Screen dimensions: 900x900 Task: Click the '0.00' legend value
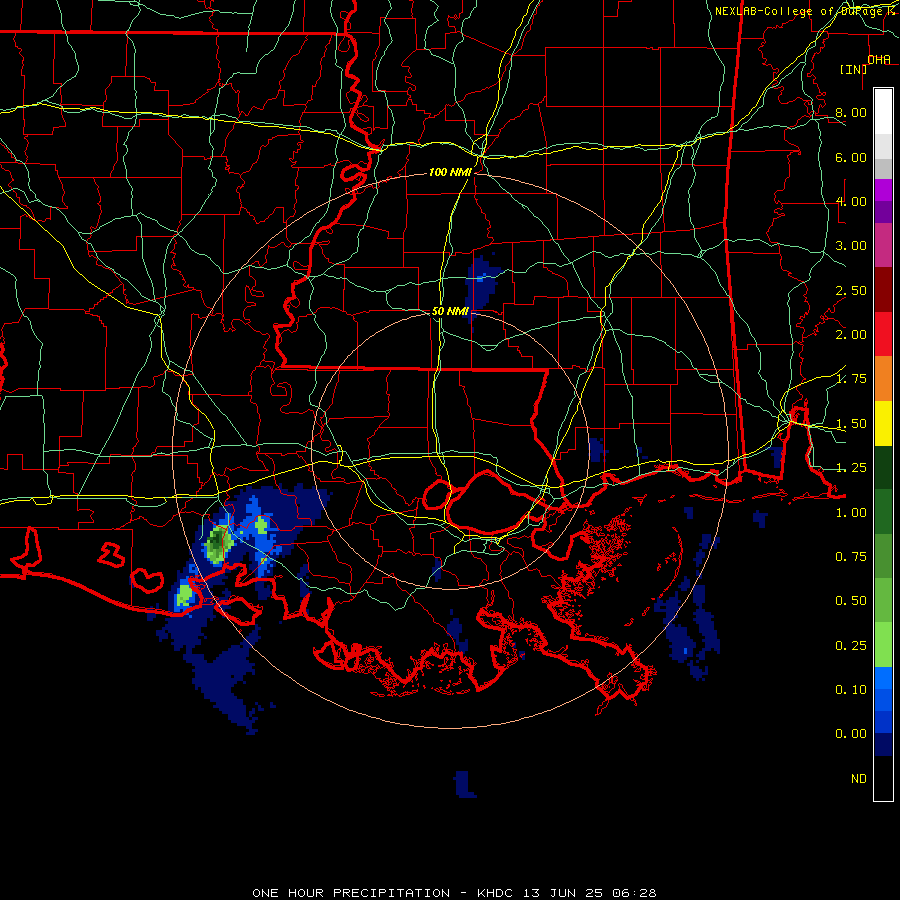click(851, 734)
